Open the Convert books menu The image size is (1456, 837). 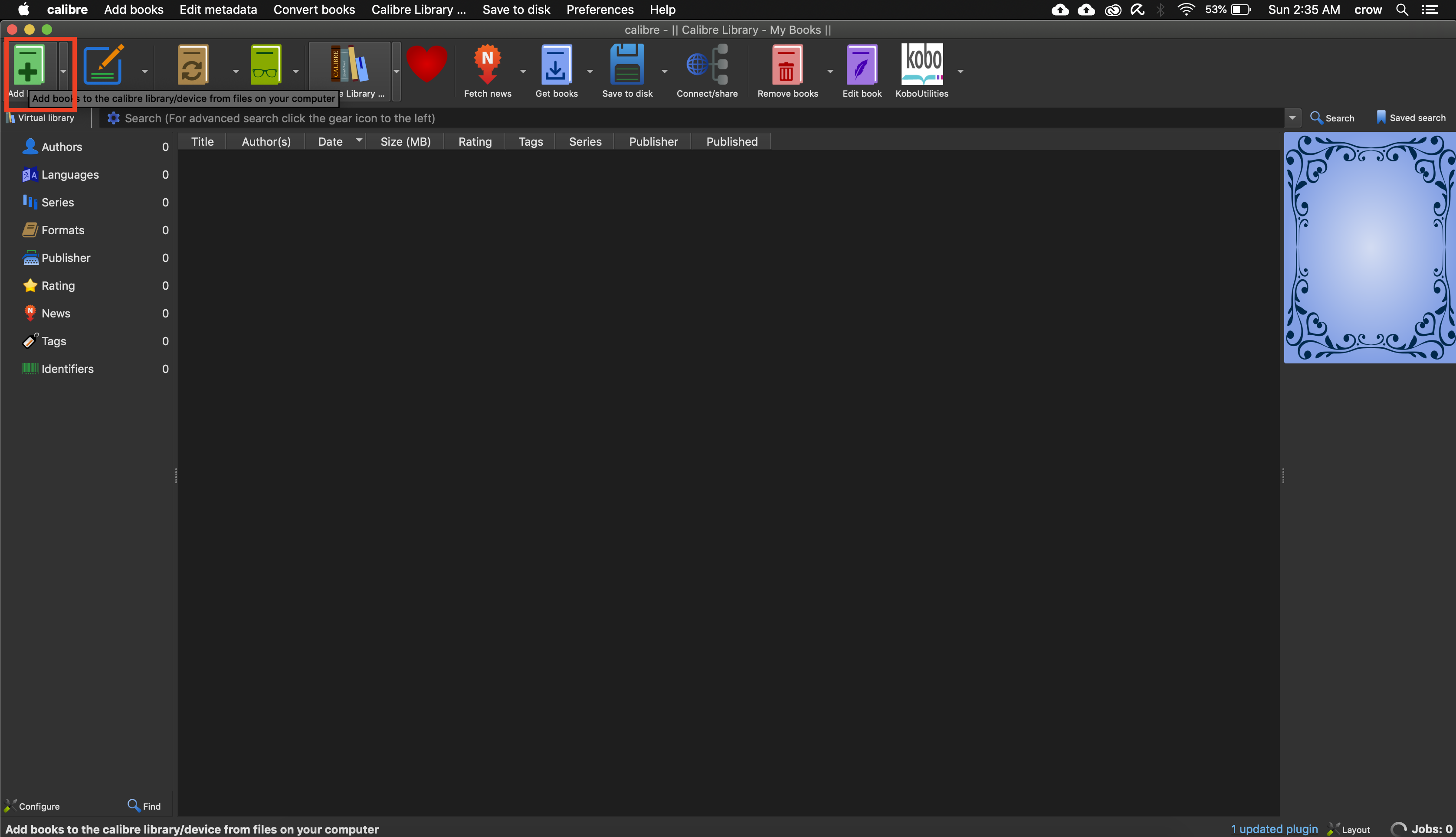(314, 9)
